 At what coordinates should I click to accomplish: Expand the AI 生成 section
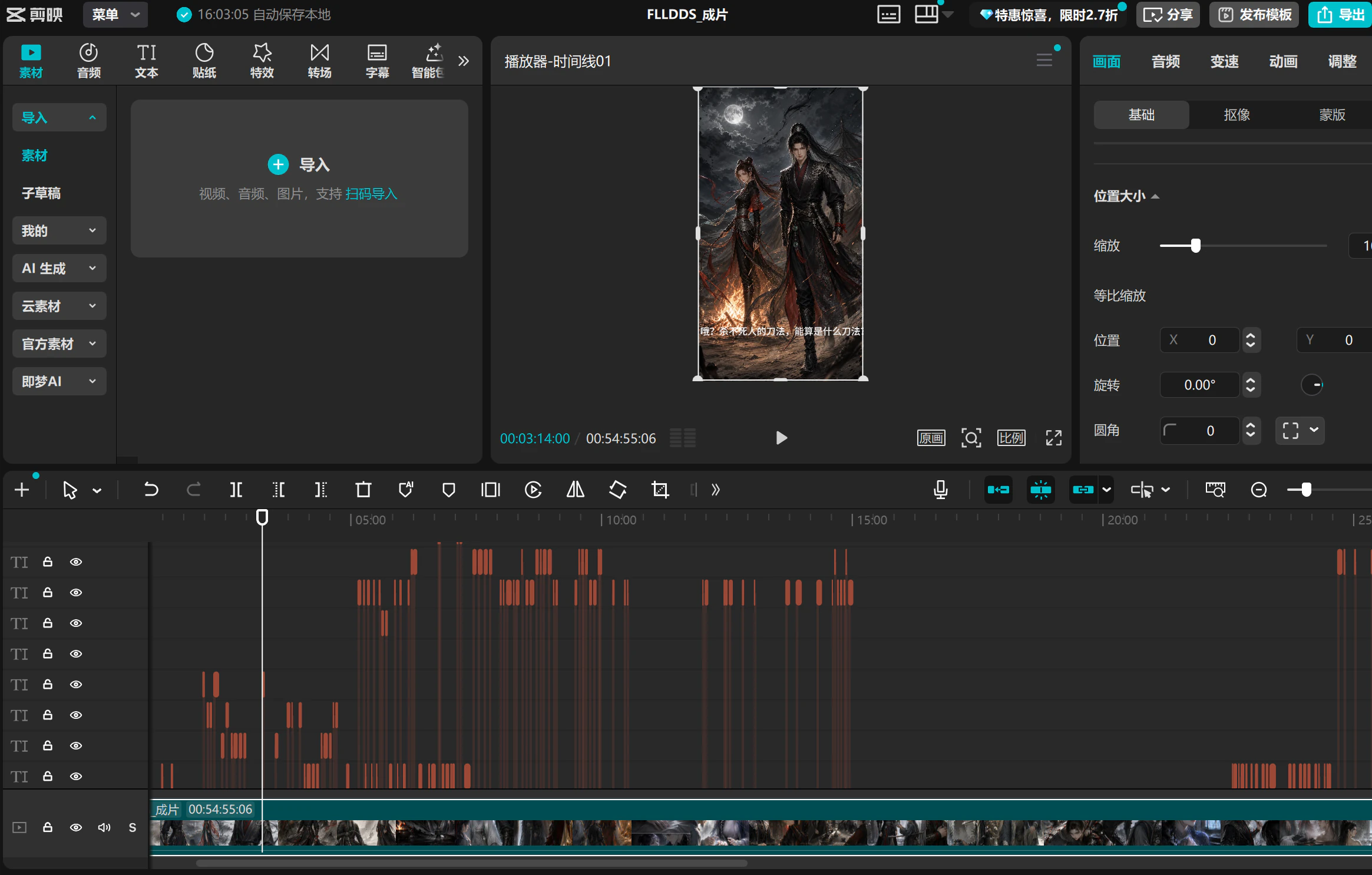tap(59, 268)
